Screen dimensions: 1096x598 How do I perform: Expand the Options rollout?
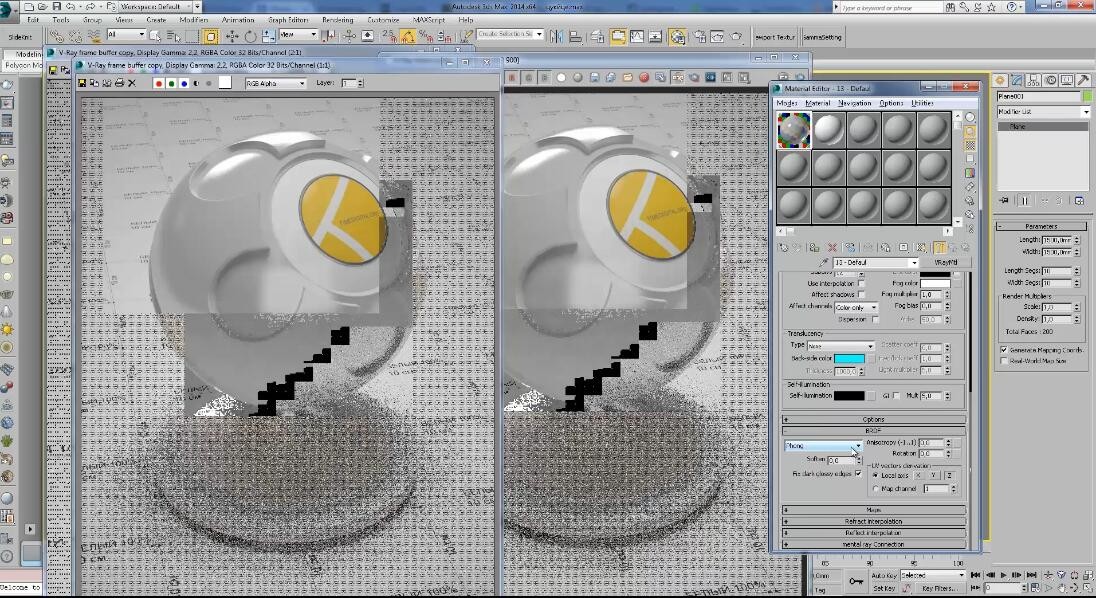click(874, 420)
